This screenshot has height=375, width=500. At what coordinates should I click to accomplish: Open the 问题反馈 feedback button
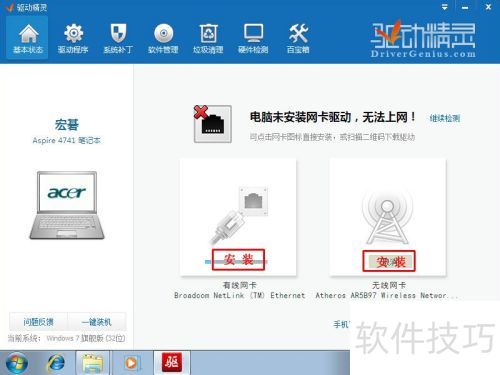38,322
